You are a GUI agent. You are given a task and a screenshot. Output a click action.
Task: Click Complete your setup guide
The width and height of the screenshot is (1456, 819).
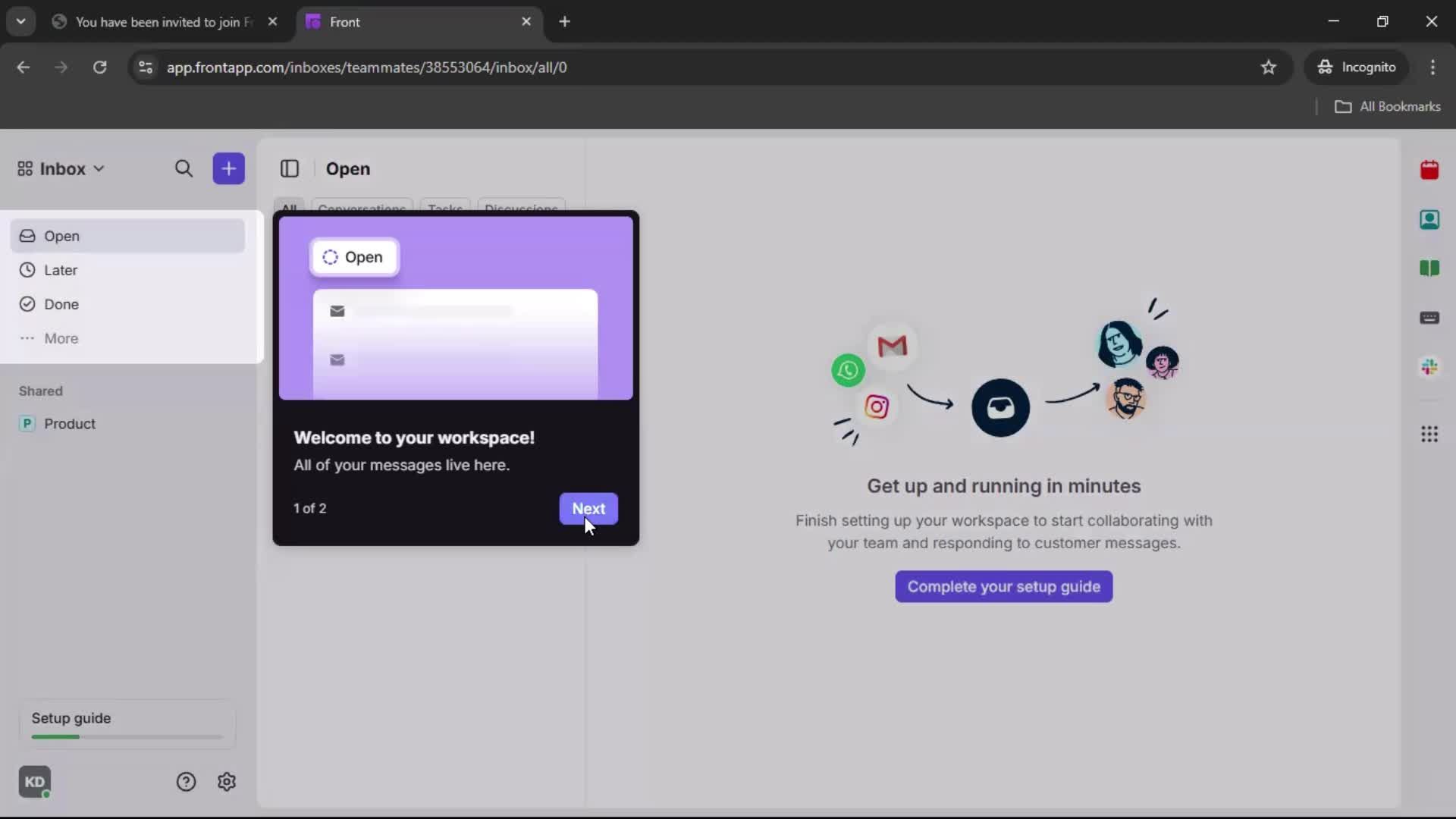pyautogui.click(x=1003, y=586)
